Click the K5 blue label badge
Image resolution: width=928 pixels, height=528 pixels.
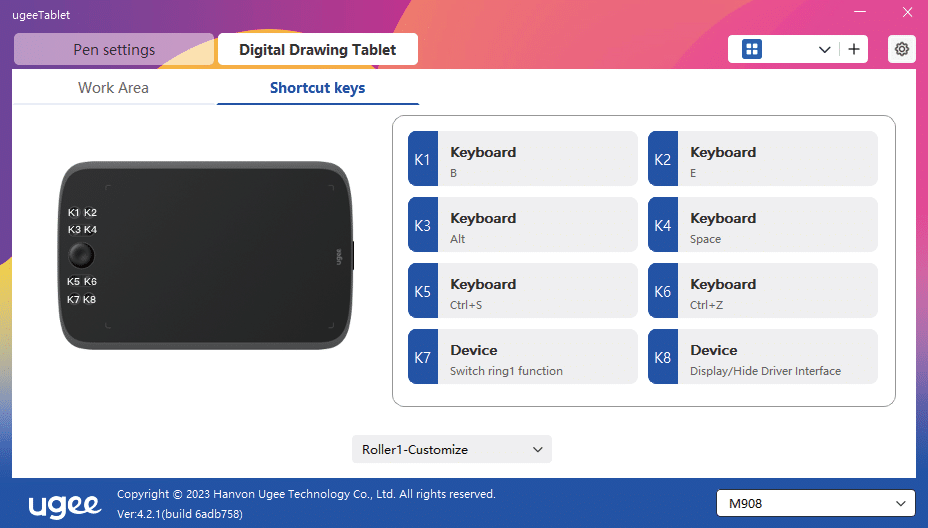coord(423,291)
